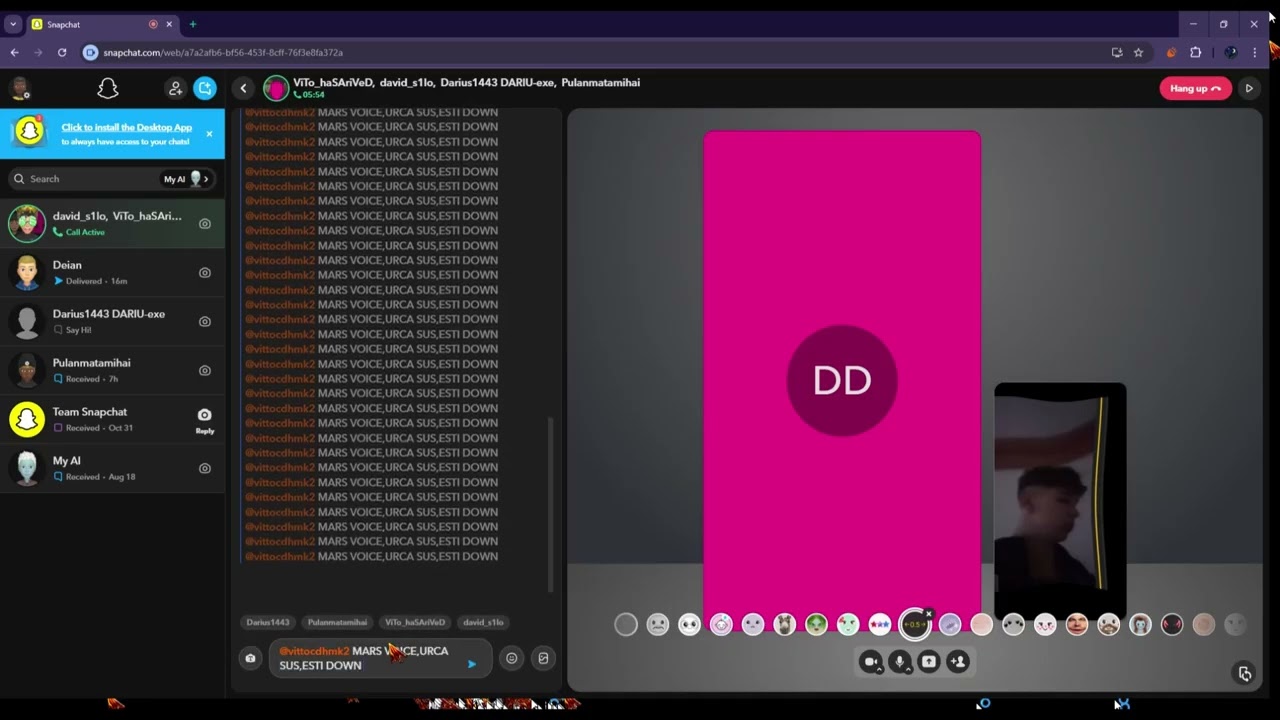Dismiss the Desktop App install banner
Viewport: 1280px width, 720px height.
209,134
